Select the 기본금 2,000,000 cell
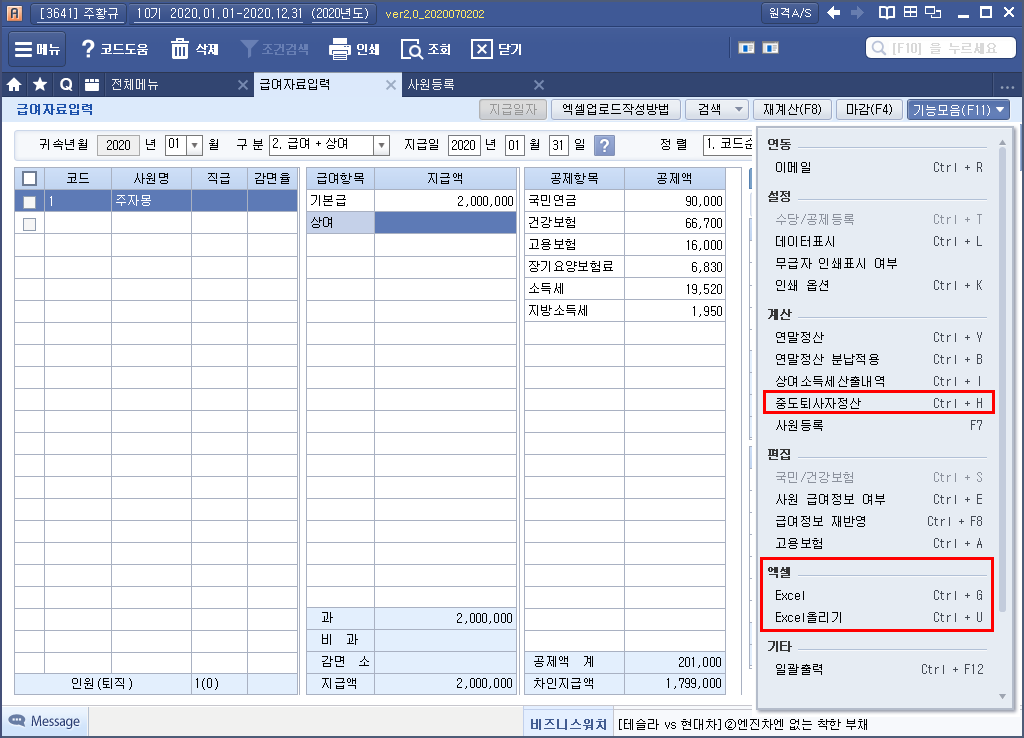 pos(445,201)
